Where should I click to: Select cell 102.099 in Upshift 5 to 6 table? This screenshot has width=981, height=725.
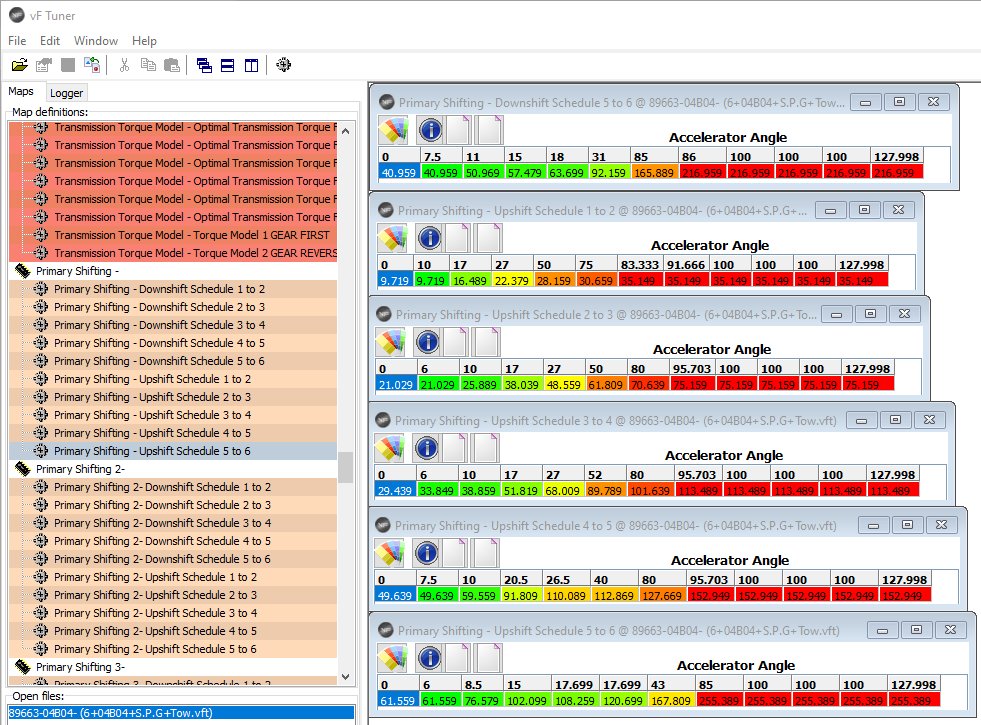pos(527,701)
